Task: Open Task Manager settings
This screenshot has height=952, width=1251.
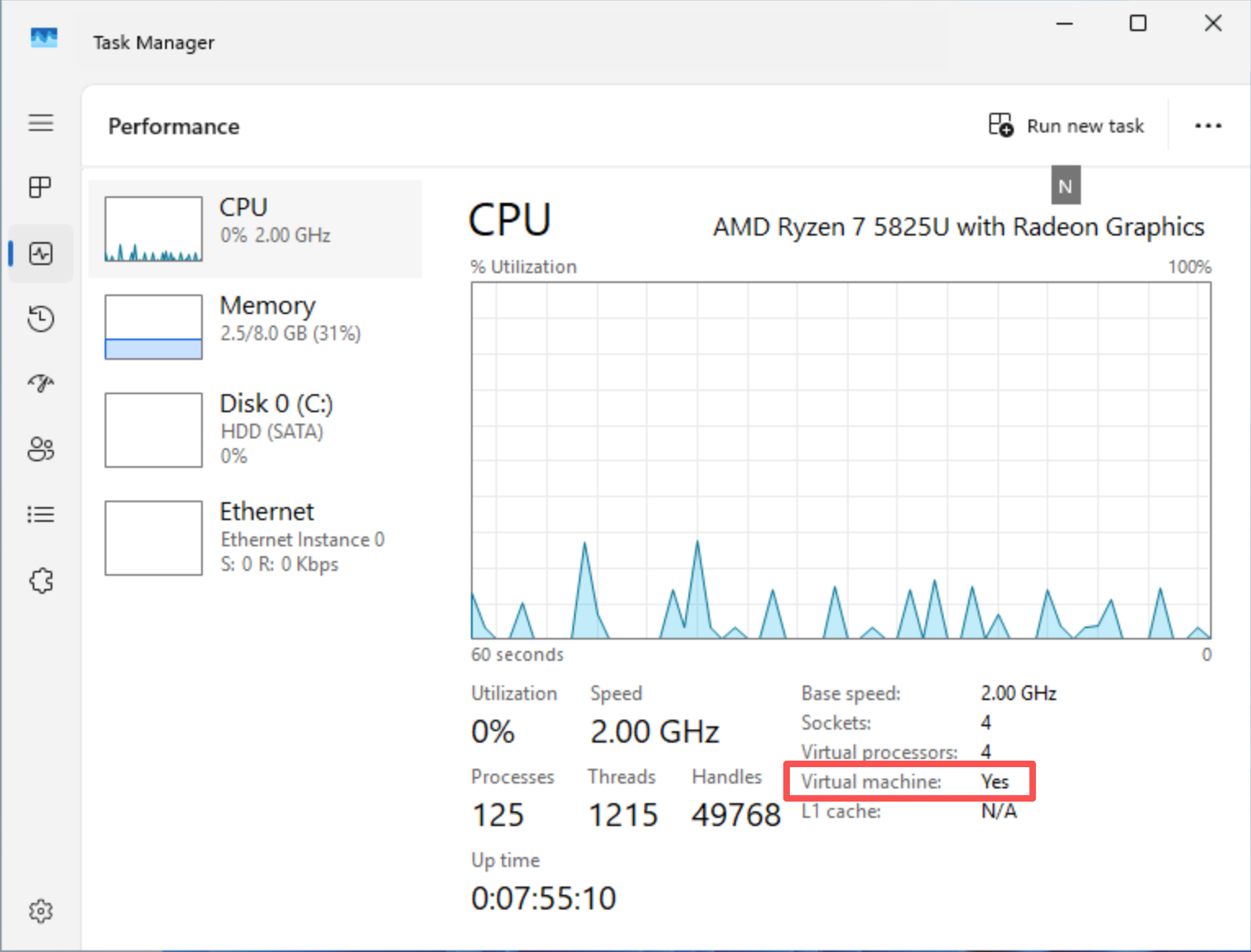Action: [40, 911]
